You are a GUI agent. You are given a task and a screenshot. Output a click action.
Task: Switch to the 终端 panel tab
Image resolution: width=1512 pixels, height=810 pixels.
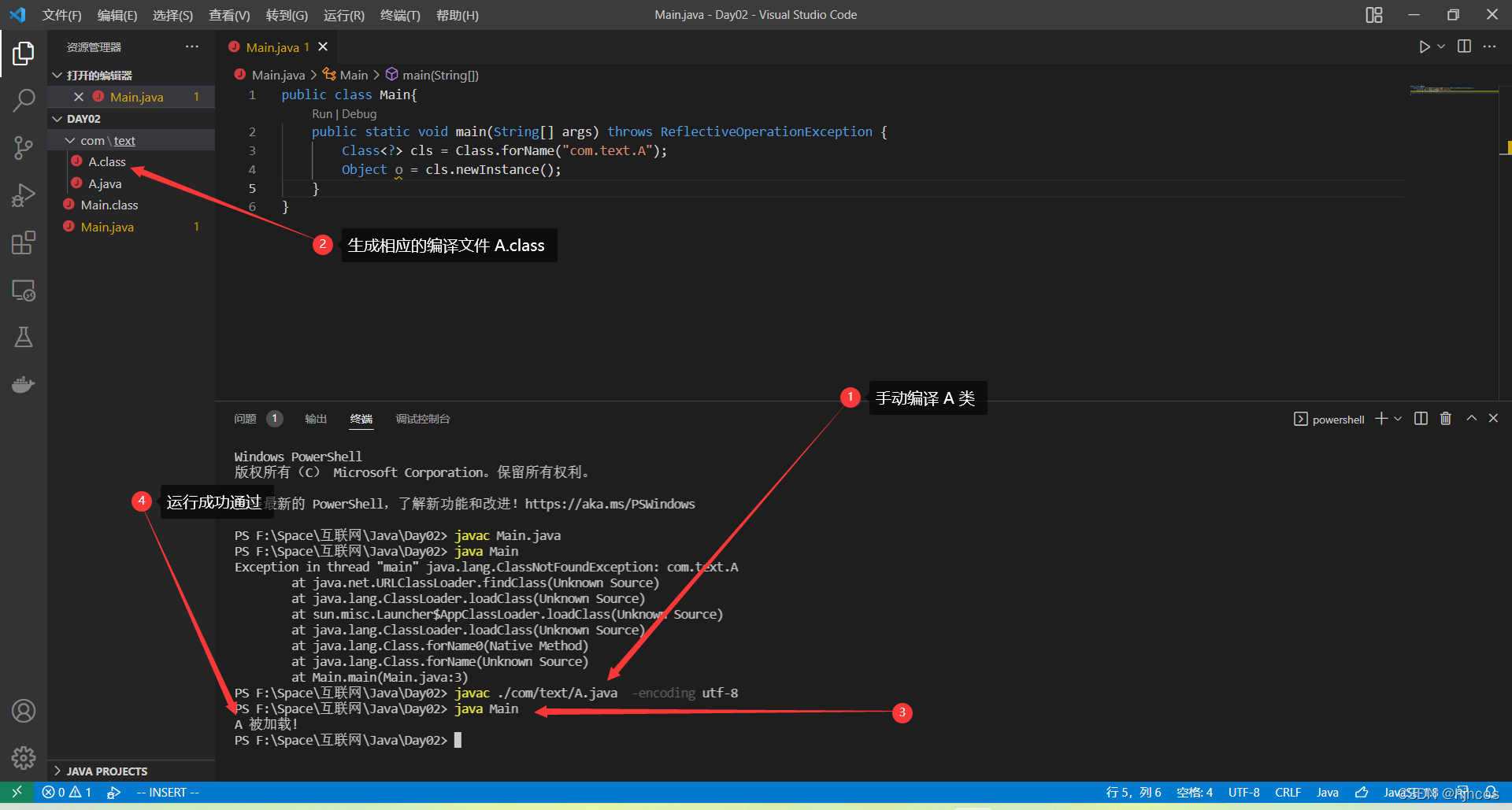[361, 419]
